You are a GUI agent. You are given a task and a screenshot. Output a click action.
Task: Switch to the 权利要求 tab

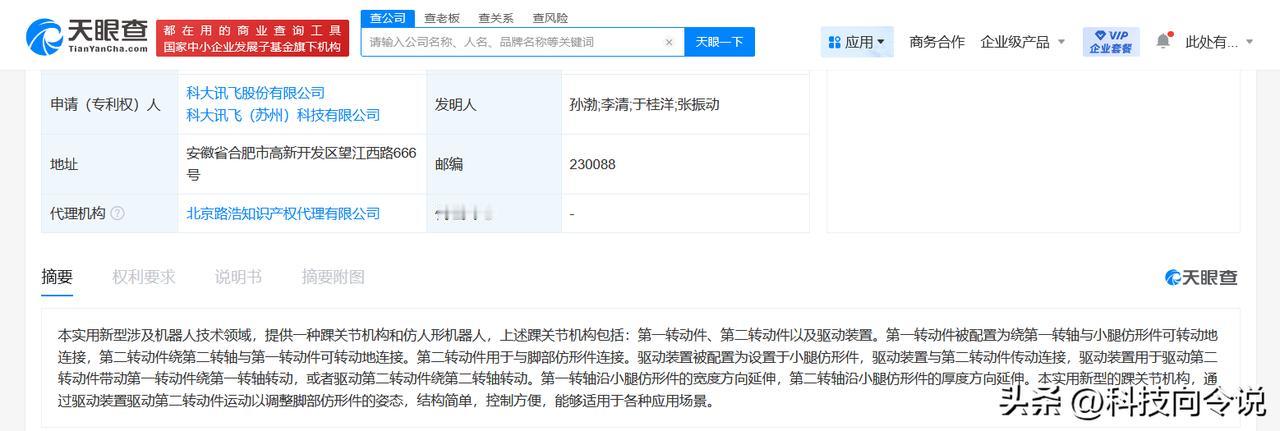[x=143, y=277]
